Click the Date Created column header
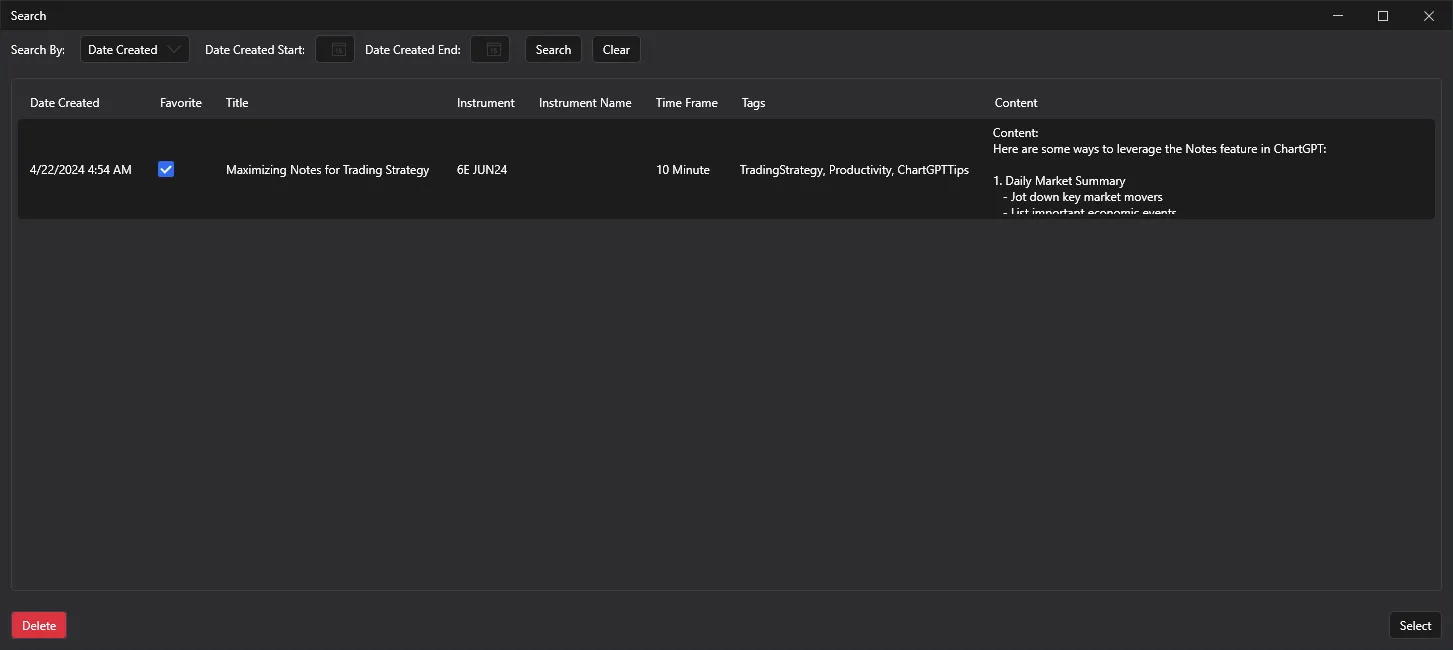The height and width of the screenshot is (650, 1453). click(x=65, y=102)
